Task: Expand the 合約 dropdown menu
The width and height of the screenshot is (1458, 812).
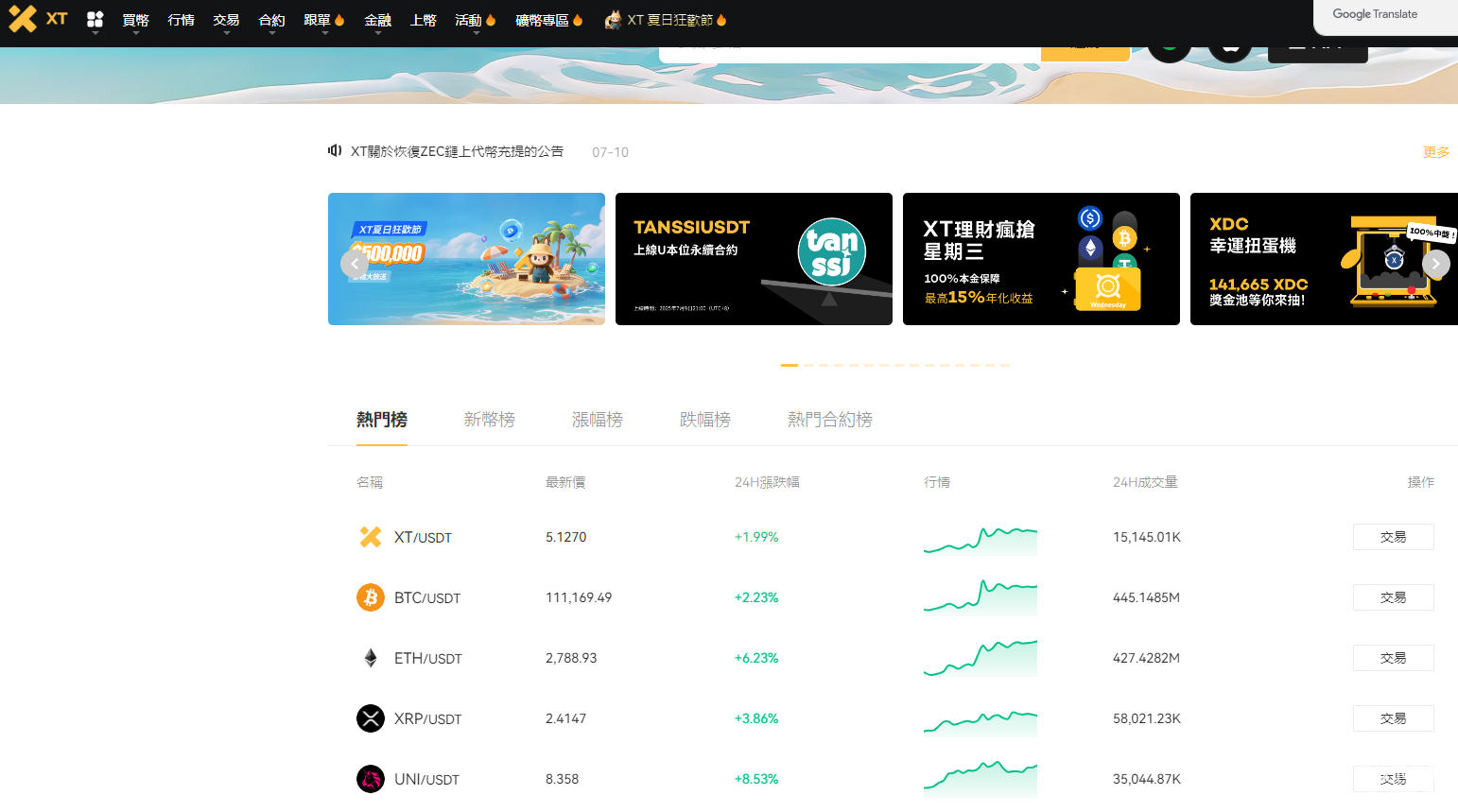Action: click(x=271, y=21)
